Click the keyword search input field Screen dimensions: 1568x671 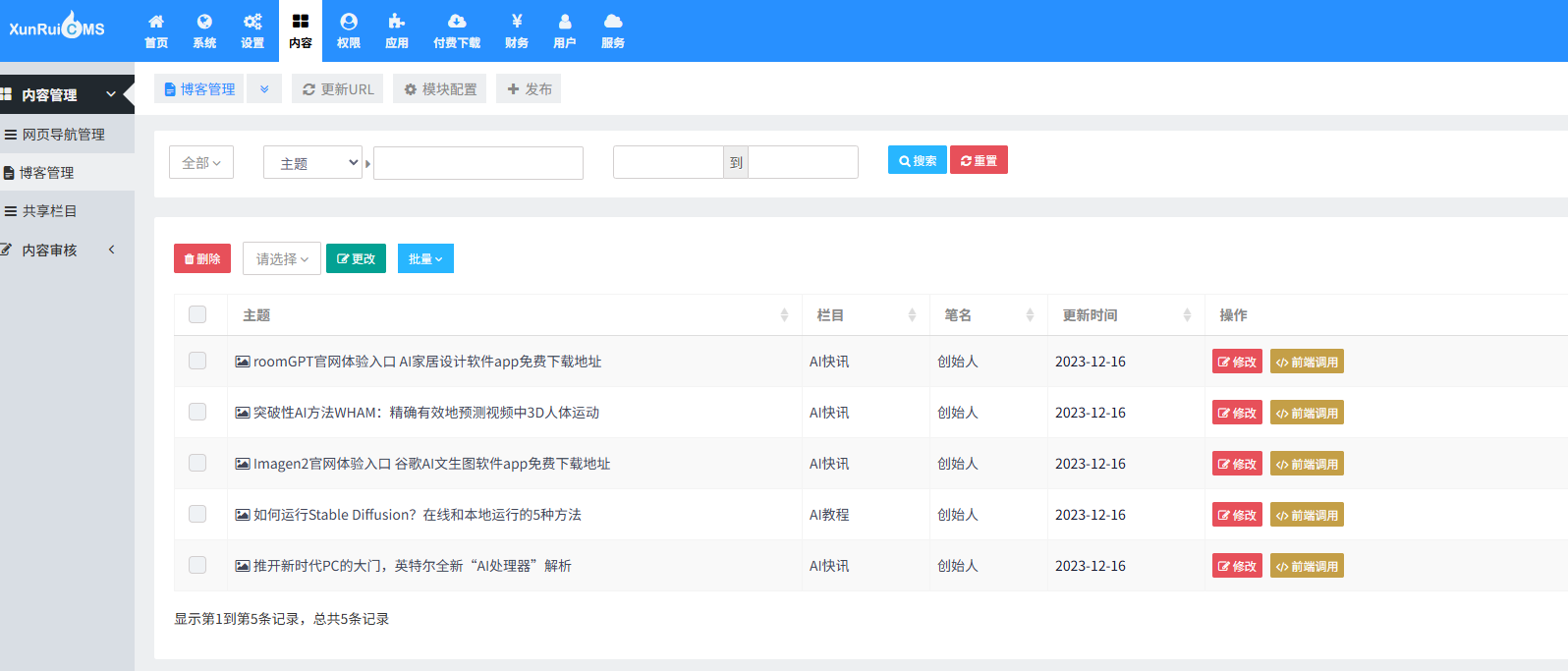tap(478, 163)
